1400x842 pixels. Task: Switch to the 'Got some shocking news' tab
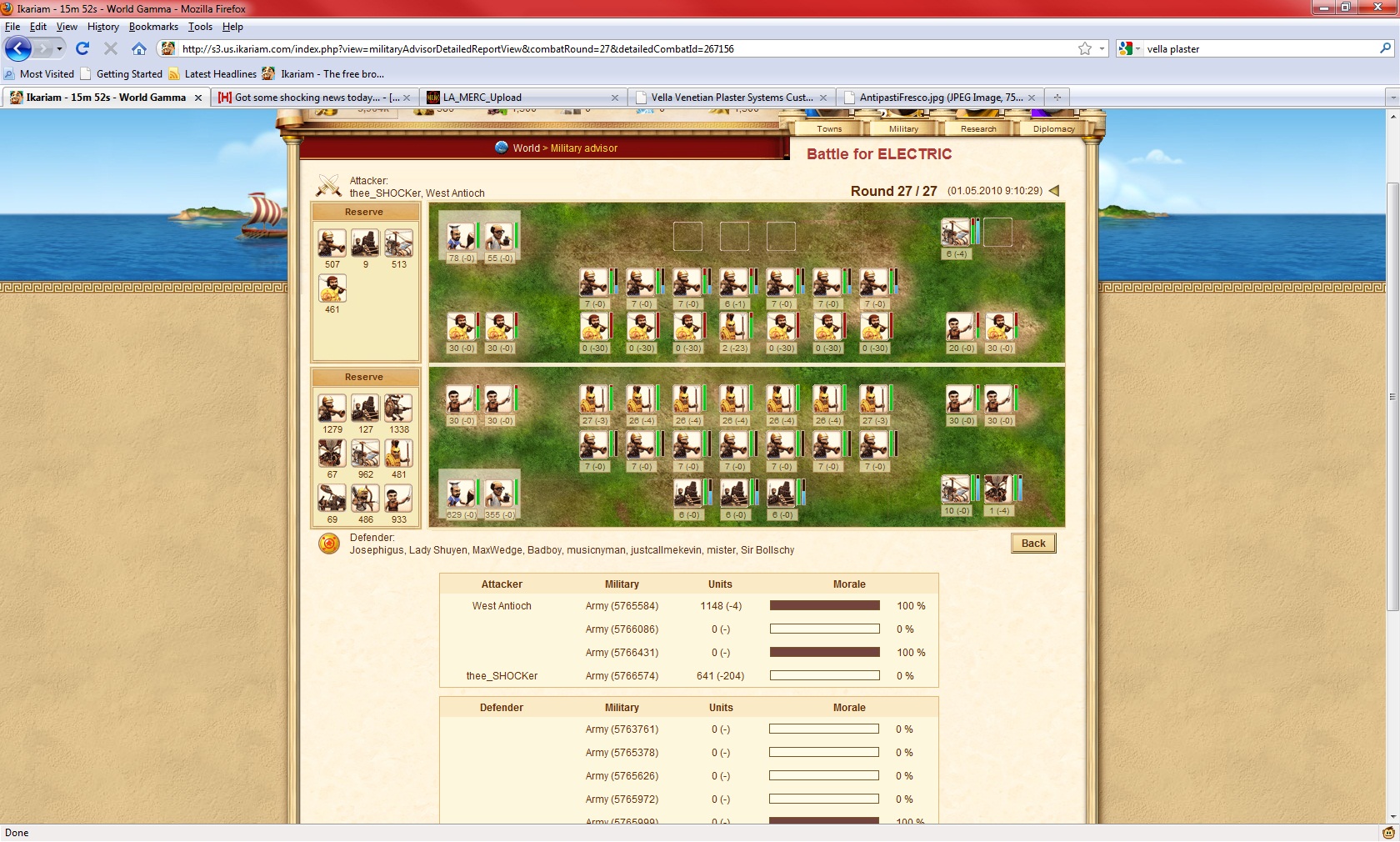[x=315, y=98]
